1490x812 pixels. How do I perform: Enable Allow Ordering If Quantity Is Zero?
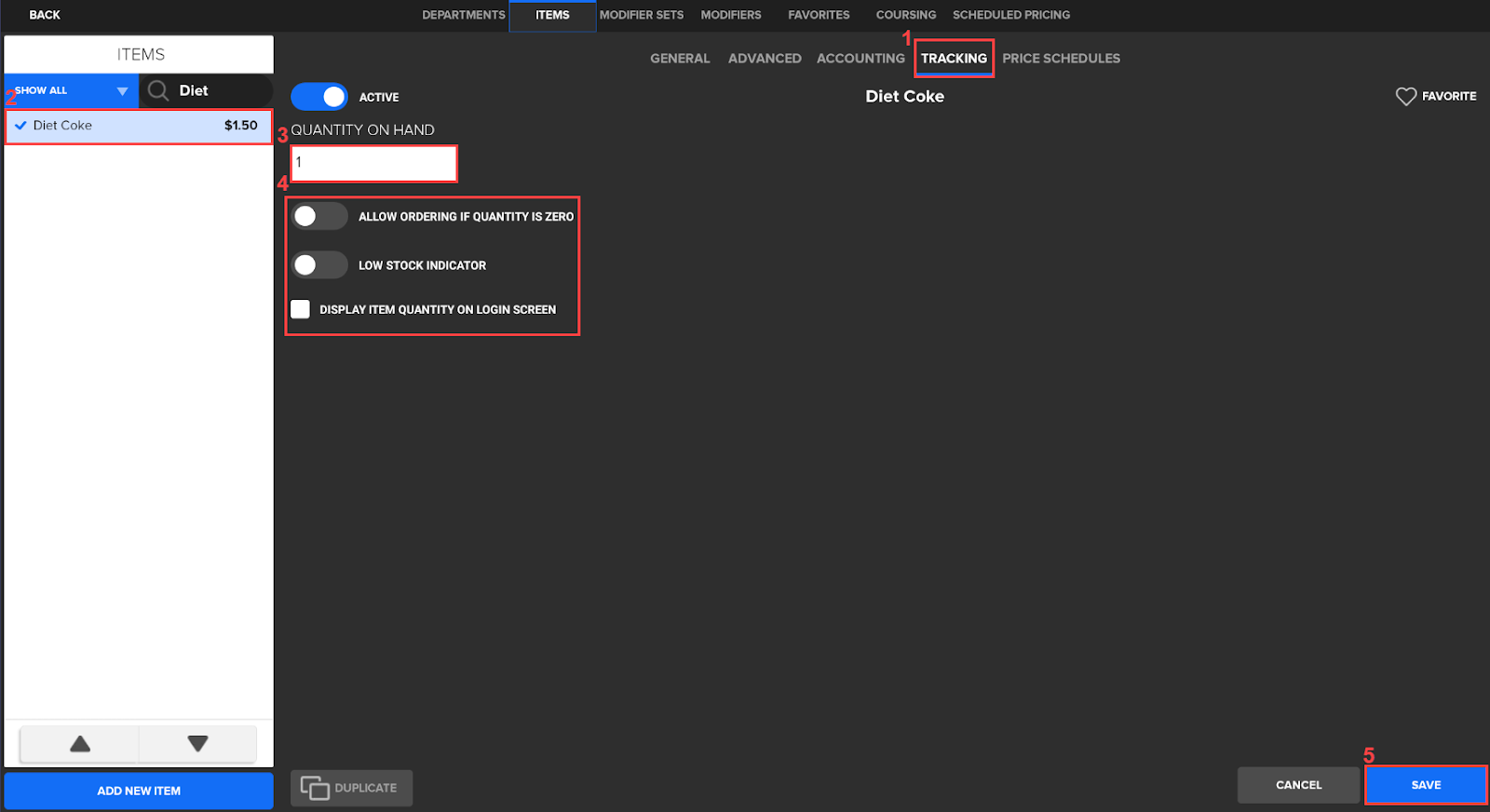319,216
